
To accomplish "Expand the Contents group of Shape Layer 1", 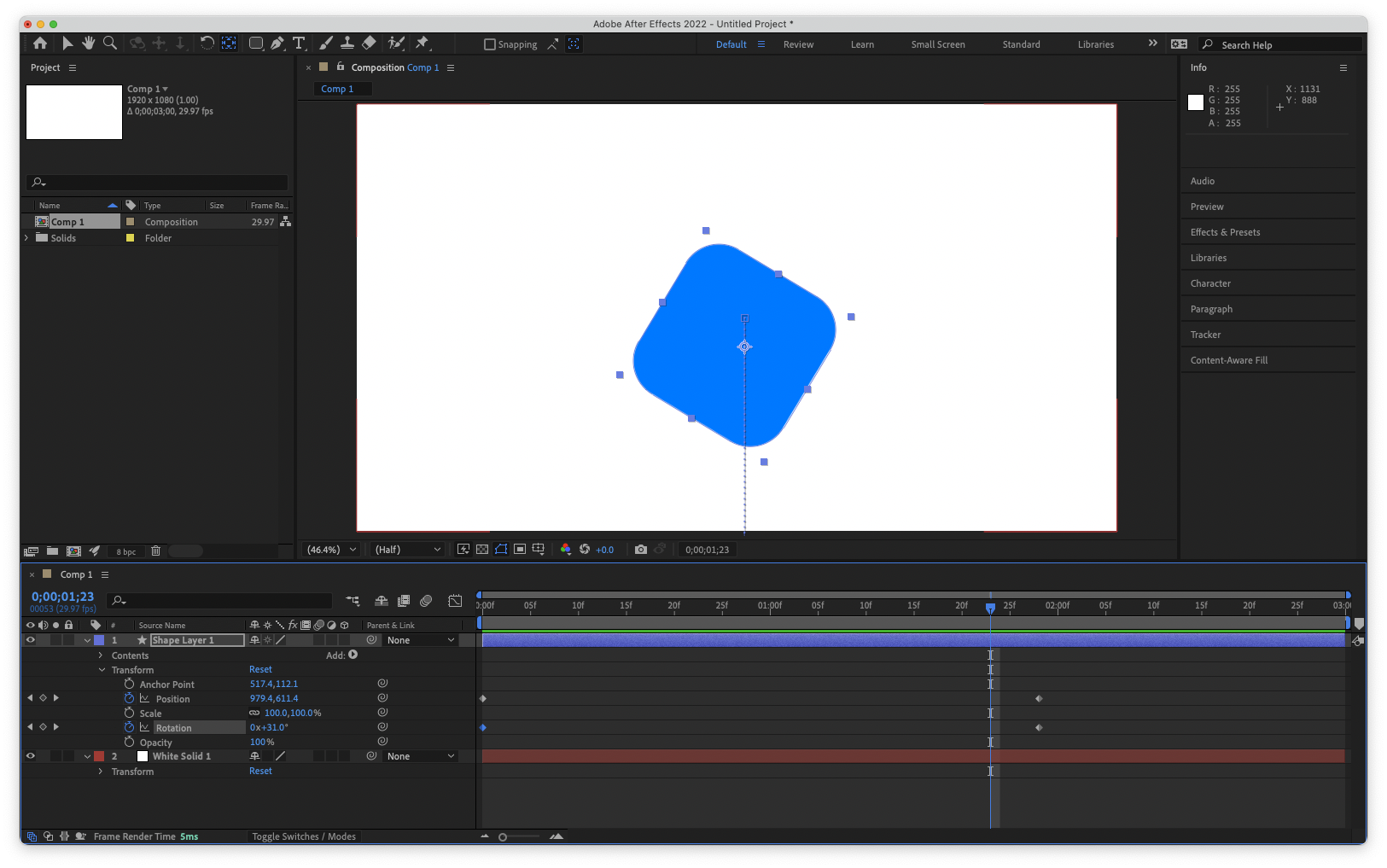I will tap(101, 655).
